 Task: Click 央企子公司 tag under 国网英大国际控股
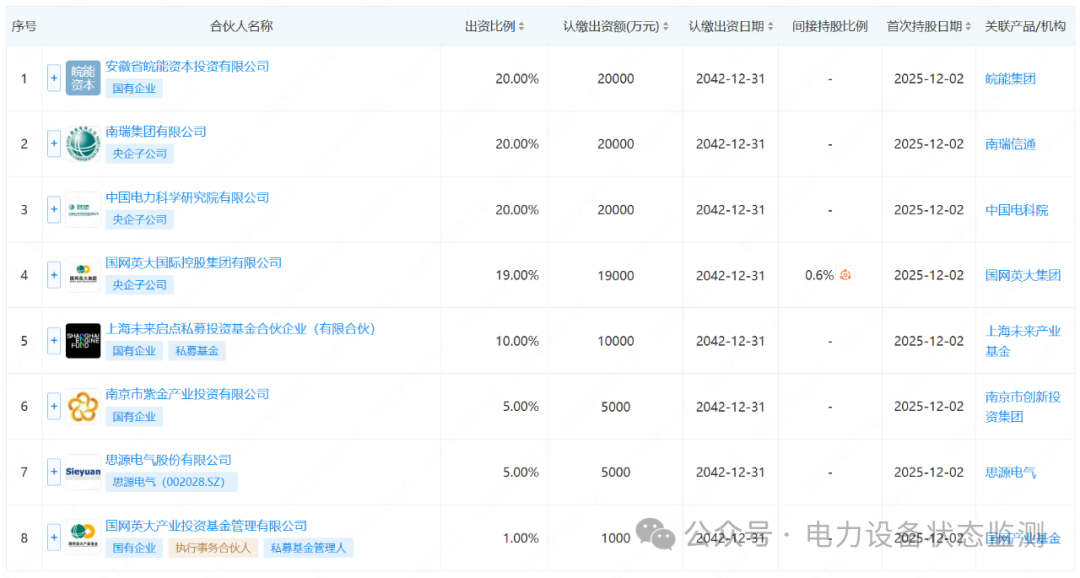point(140,285)
